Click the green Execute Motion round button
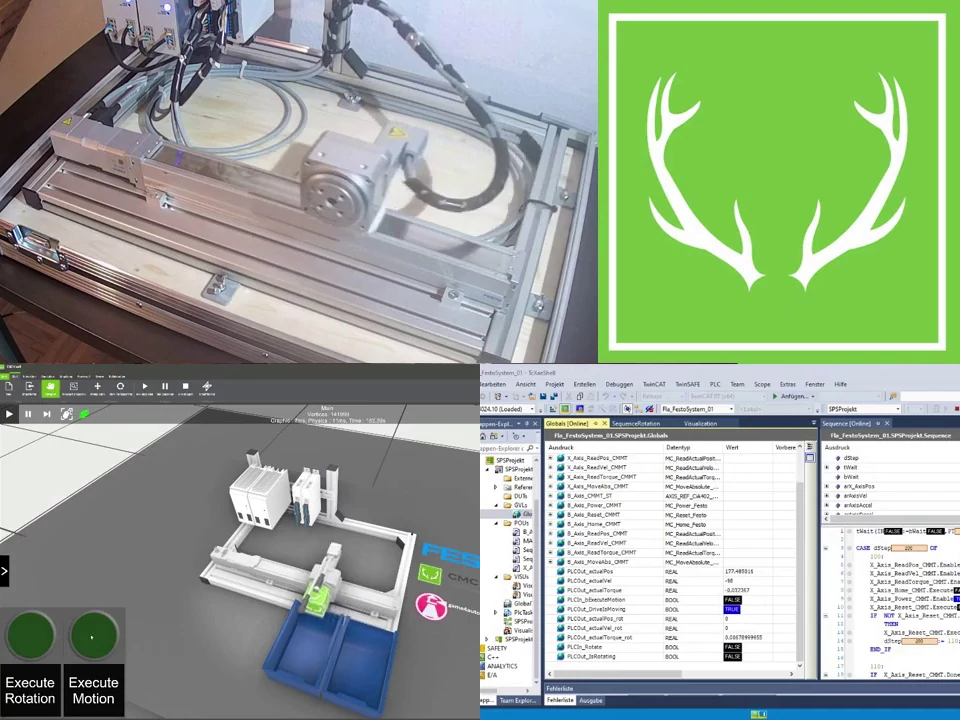The width and height of the screenshot is (960, 720). point(94,636)
